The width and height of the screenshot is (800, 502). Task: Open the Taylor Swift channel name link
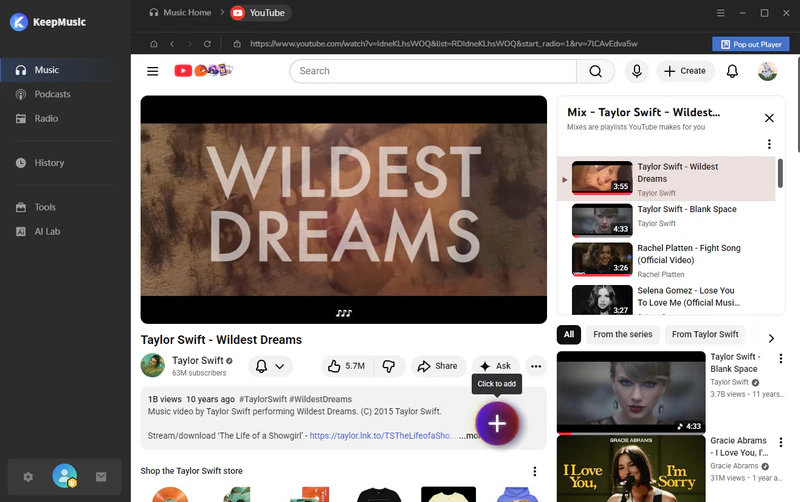click(197, 360)
